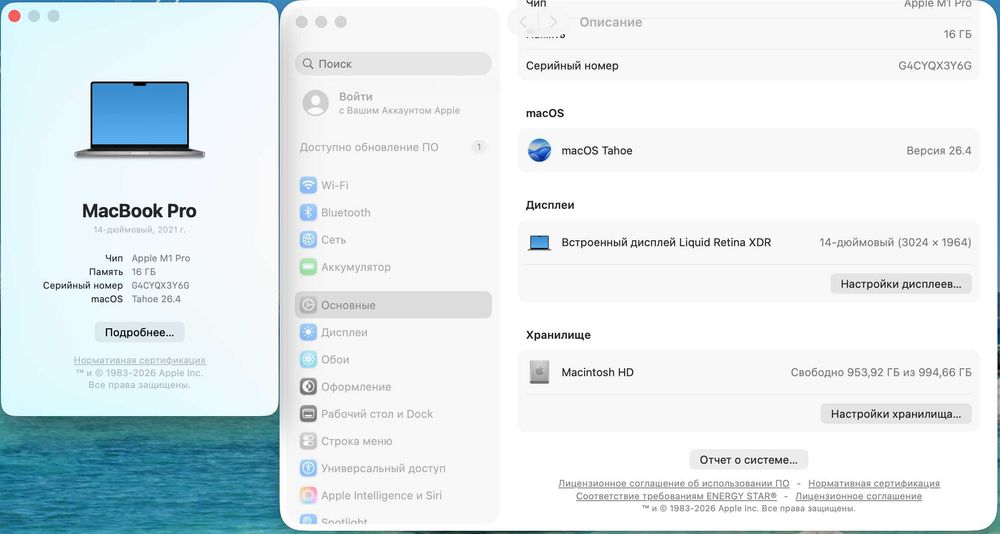Click 14-дюймовый, 2021 г. subtitle
The height and width of the screenshot is (534, 1000).
(140, 230)
